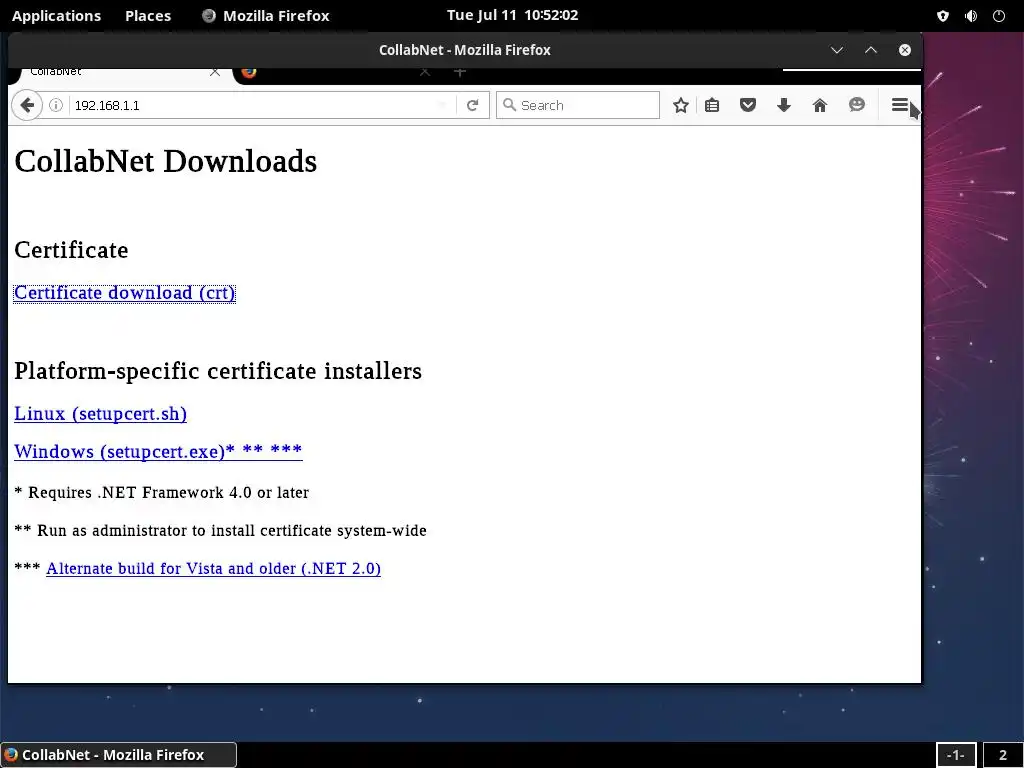Open Linux (setupcert.sh) link
The image size is (1024, 768).
coord(101,413)
